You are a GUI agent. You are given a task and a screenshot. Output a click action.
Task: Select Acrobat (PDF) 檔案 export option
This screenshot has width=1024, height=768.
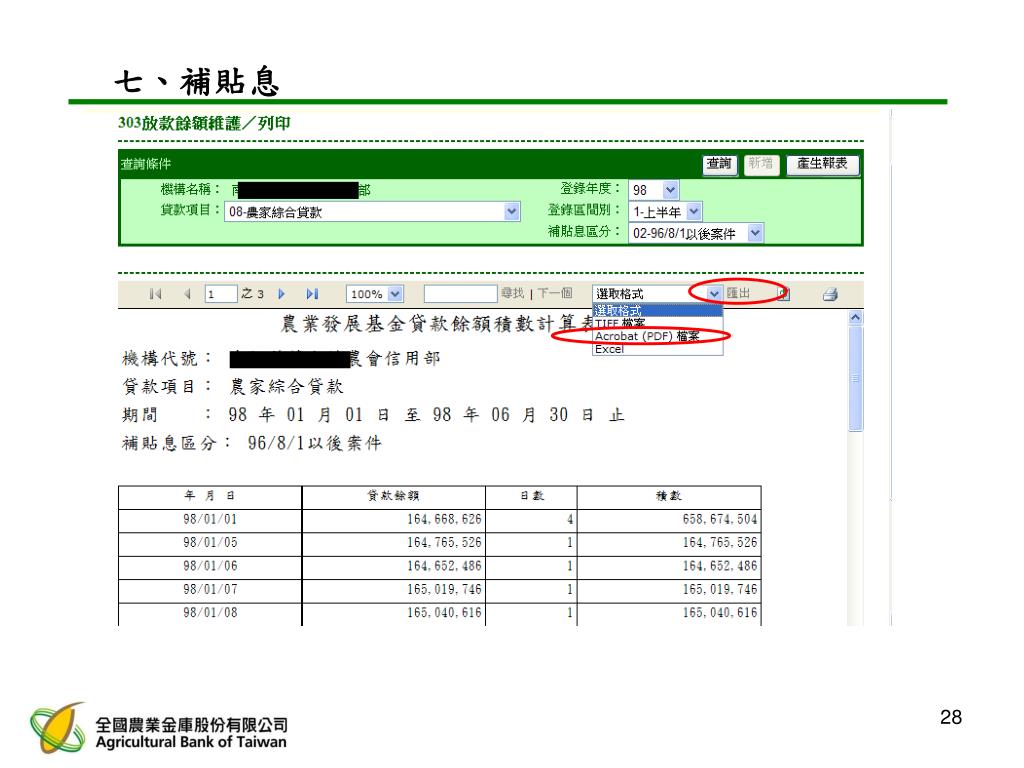(x=657, y=336)
